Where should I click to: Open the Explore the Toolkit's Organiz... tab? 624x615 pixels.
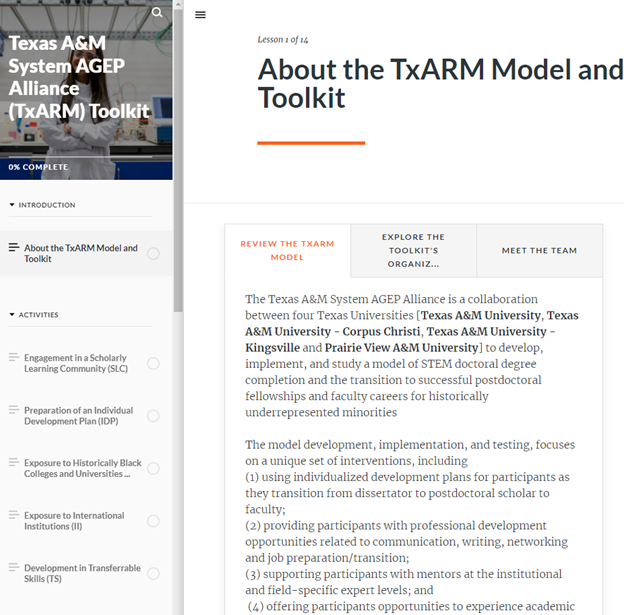(413, 250)
